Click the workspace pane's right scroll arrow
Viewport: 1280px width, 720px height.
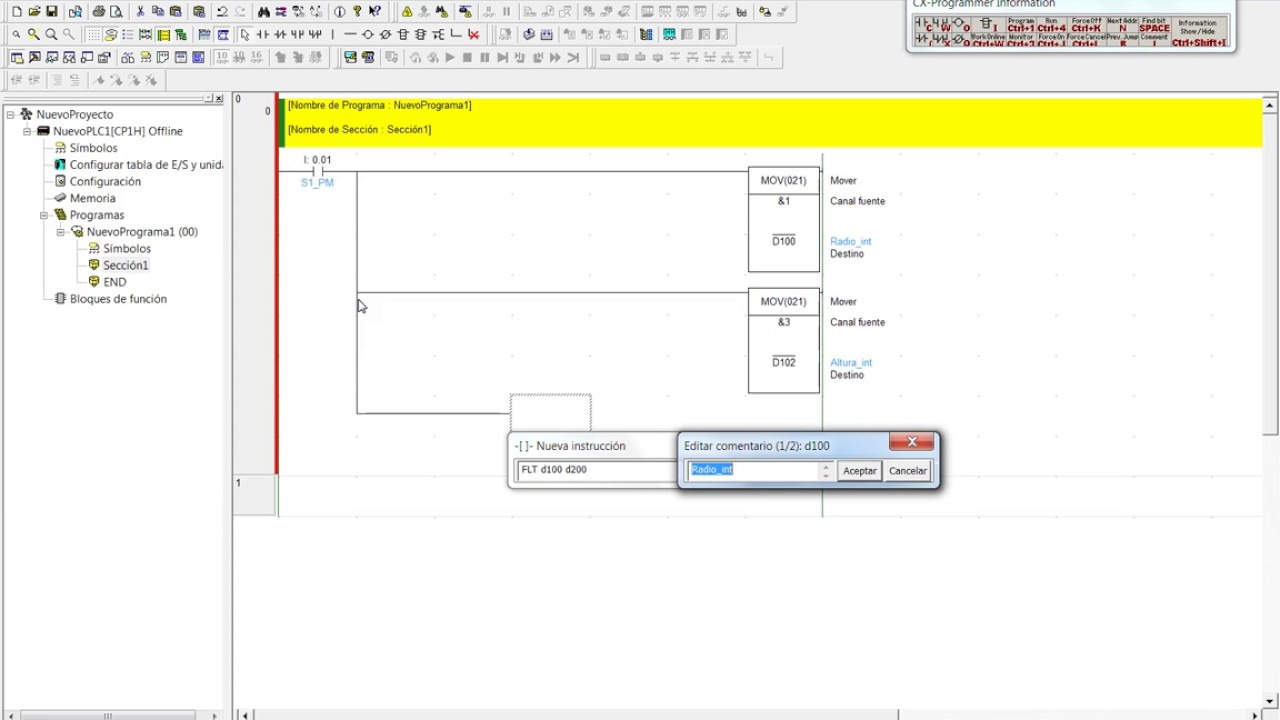(x=215, y=715)
